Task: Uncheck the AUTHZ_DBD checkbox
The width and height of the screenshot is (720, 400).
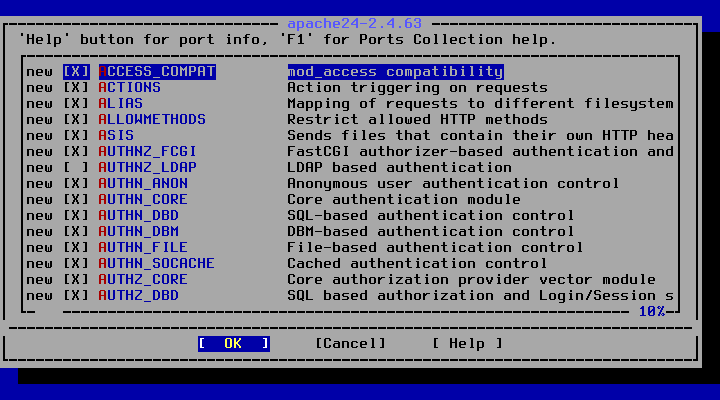Action: point(76,296)
